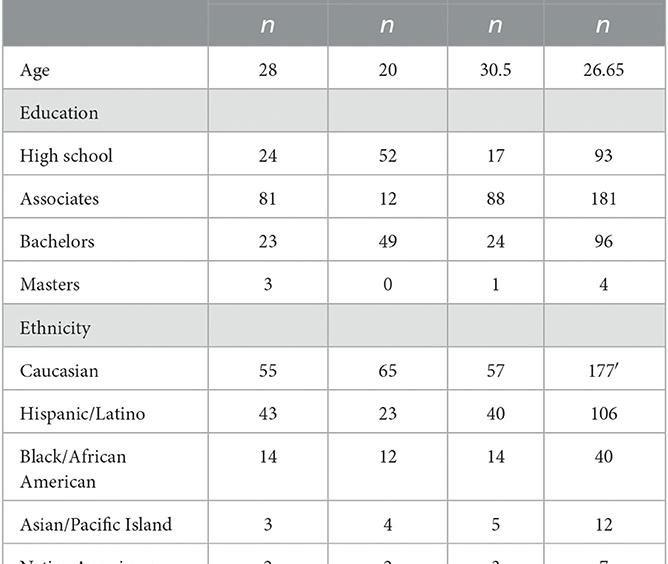Select the mean age cell 26.65

point(604,70)
